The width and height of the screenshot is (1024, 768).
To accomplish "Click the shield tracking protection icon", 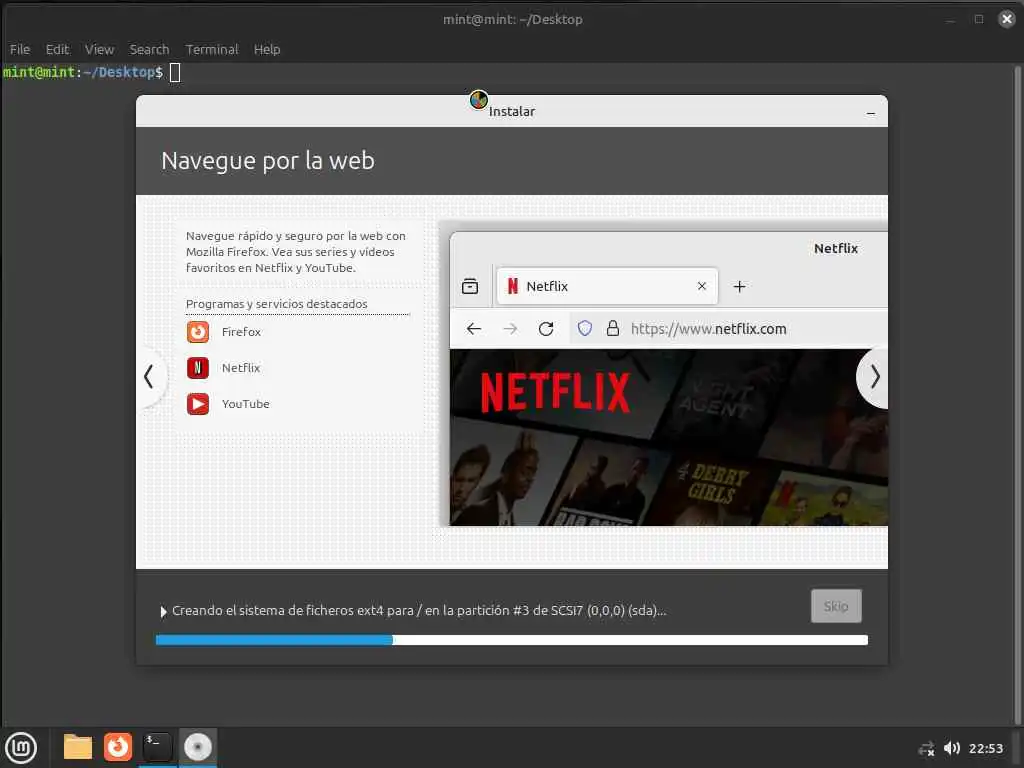I will point(584,328).
